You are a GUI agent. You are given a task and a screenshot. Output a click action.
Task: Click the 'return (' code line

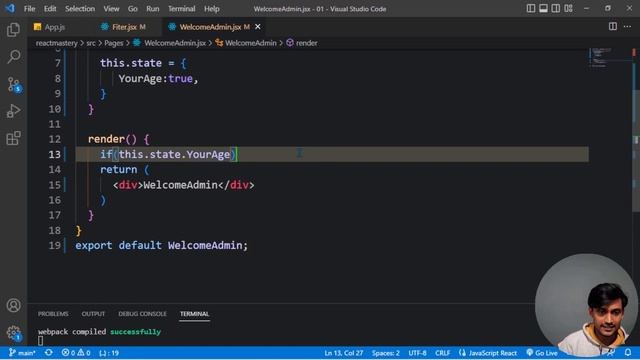pos(125,169)
